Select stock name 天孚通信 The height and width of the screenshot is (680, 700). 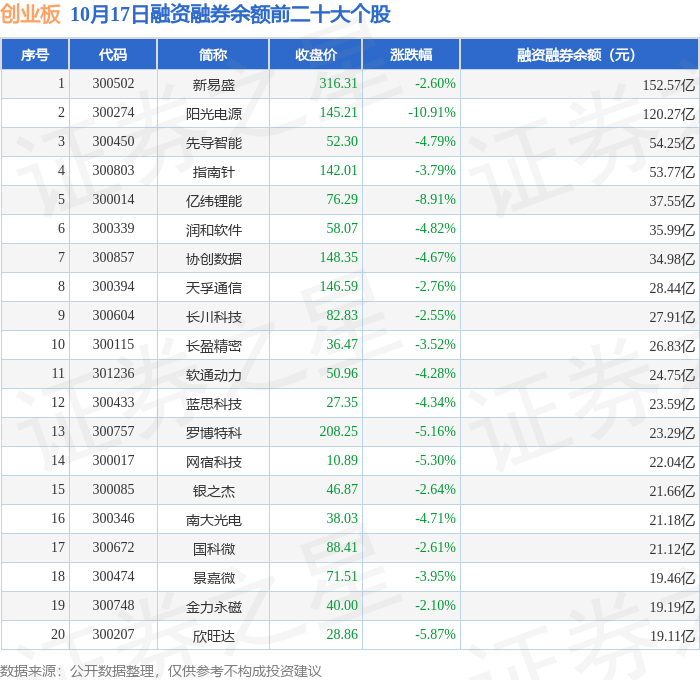pyautogui.click(x=213, y=288)
